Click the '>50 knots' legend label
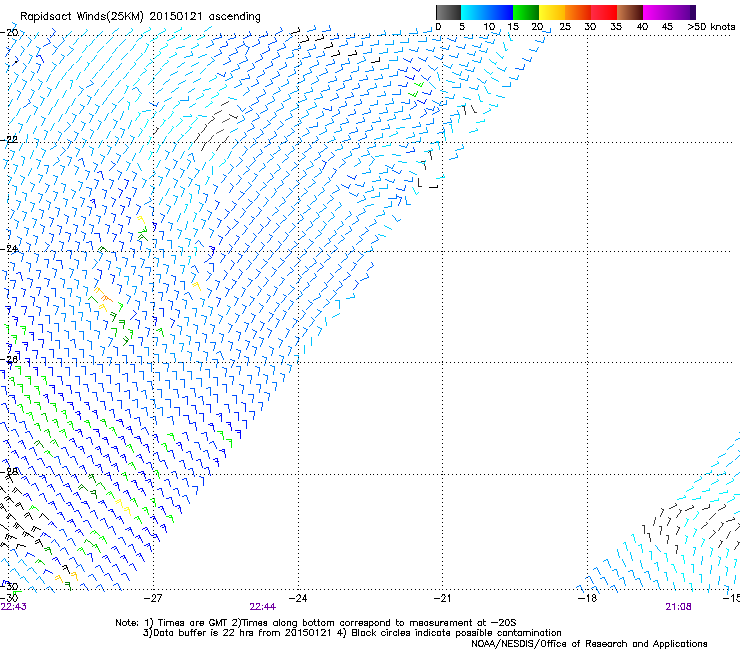The width and height of the screenshot is (740, 650). (x=711, y=27)
